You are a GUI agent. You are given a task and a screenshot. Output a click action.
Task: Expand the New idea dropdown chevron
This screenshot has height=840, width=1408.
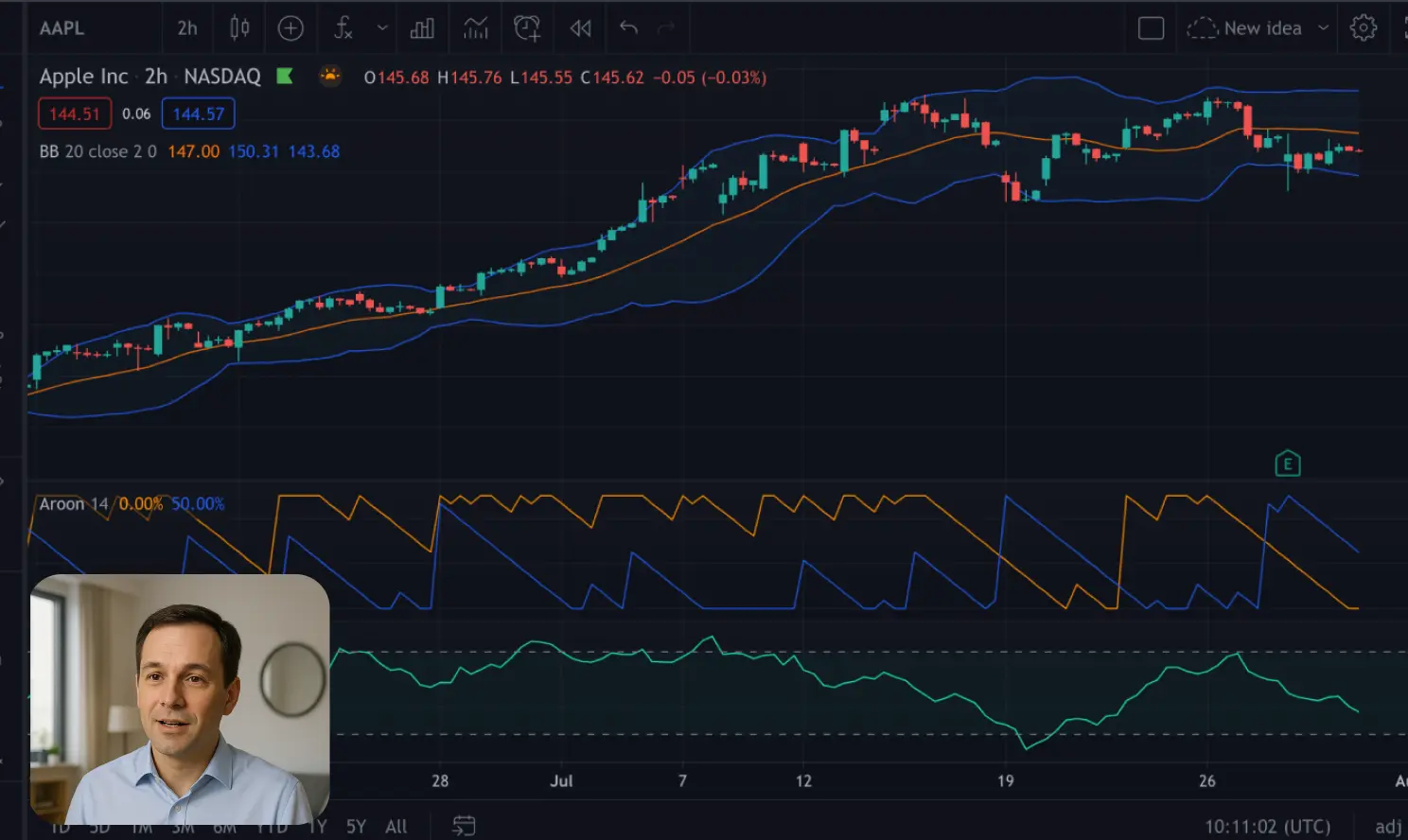tap(1324, 28)
